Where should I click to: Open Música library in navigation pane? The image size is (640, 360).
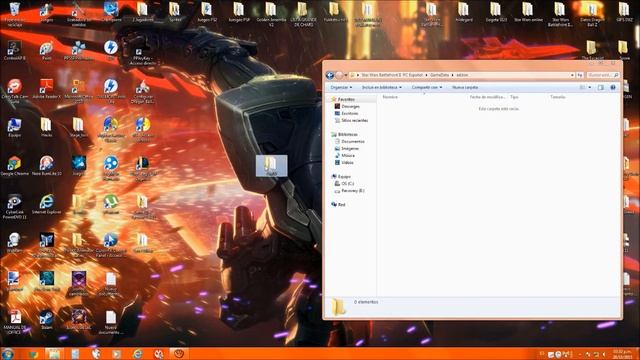pyautogui.click(x=348, y=156)
